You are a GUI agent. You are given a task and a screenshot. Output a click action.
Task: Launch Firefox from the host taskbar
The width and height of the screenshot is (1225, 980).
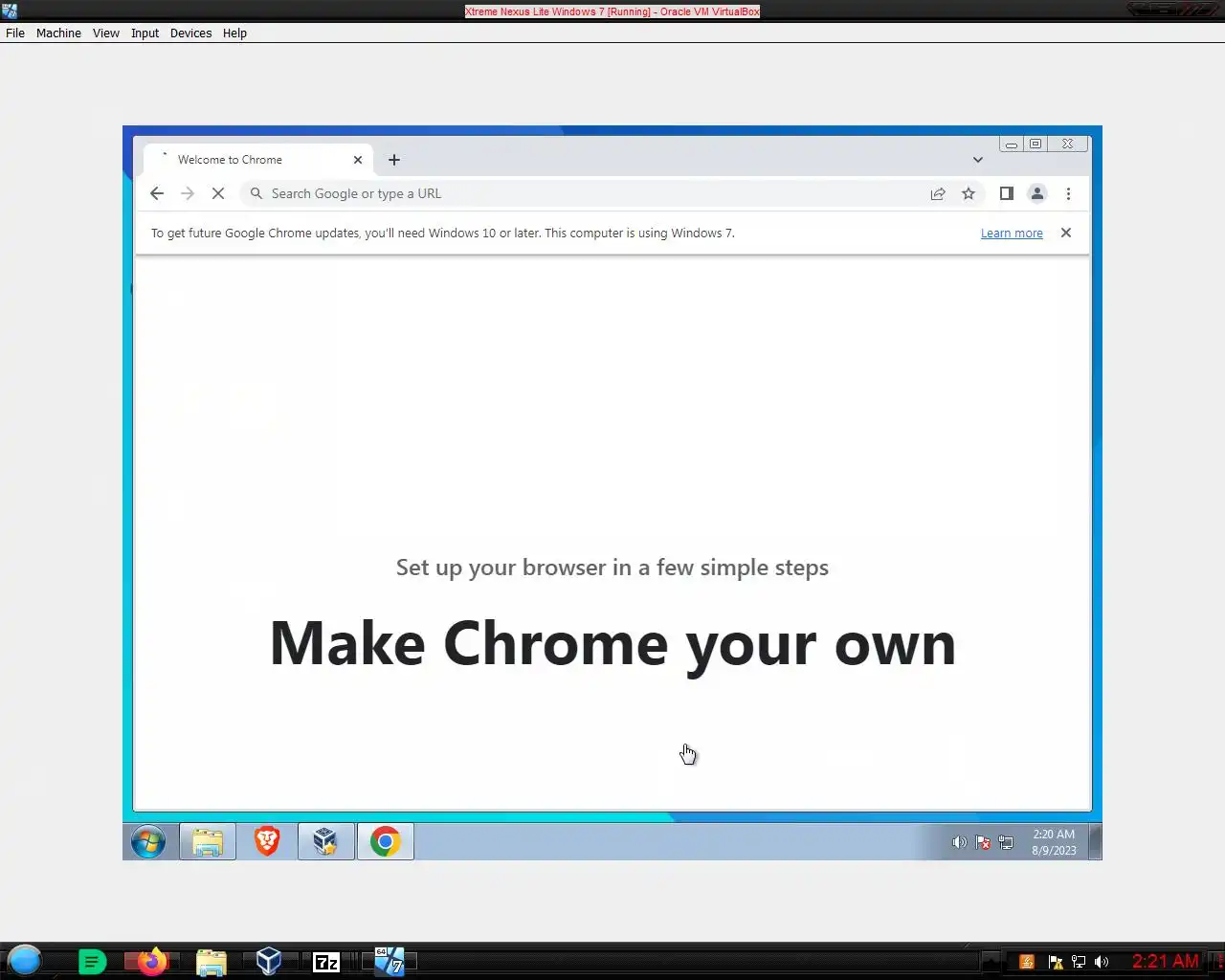tap(151, 961)
